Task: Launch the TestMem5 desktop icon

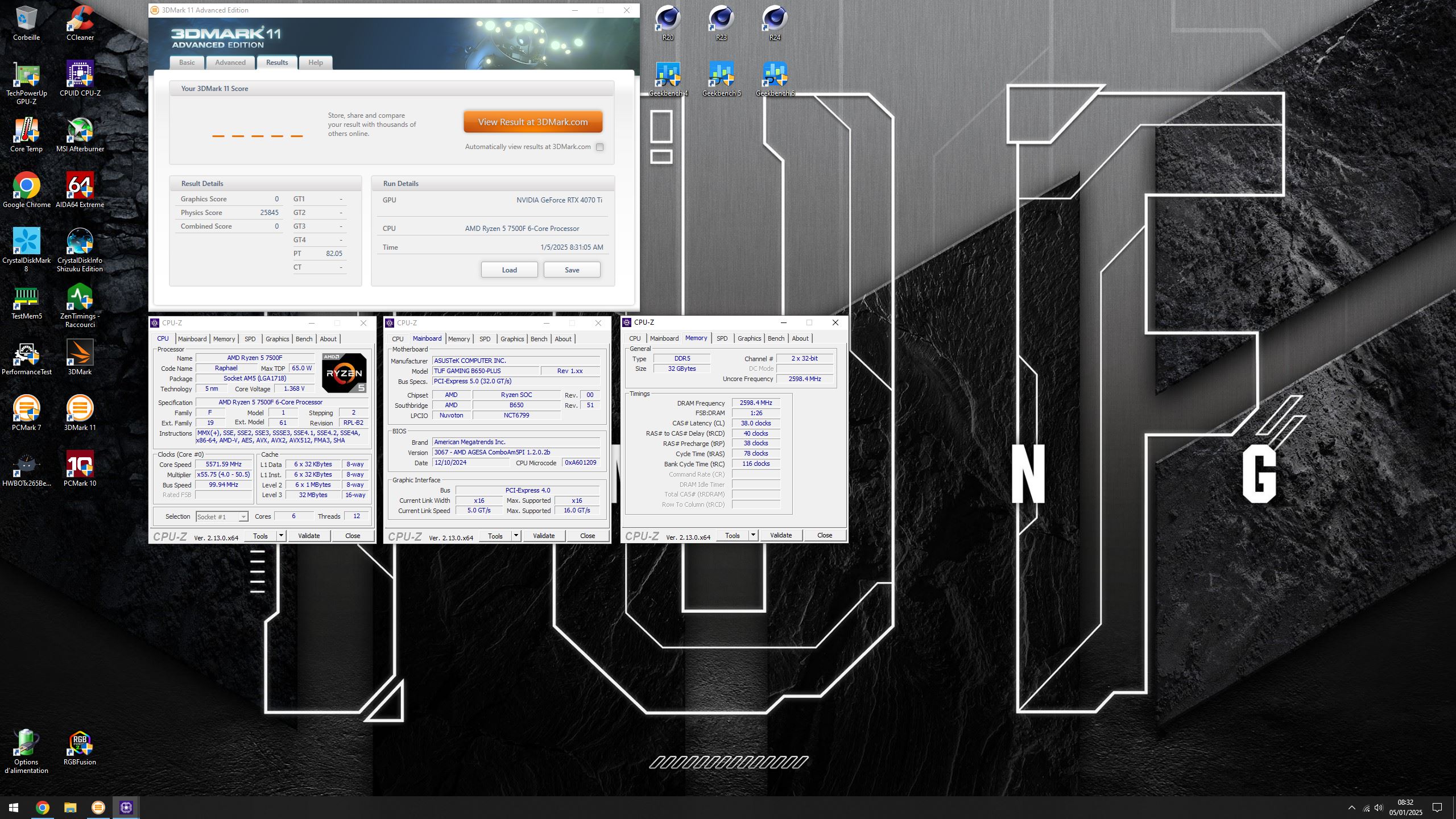Action: coord(26,303)
